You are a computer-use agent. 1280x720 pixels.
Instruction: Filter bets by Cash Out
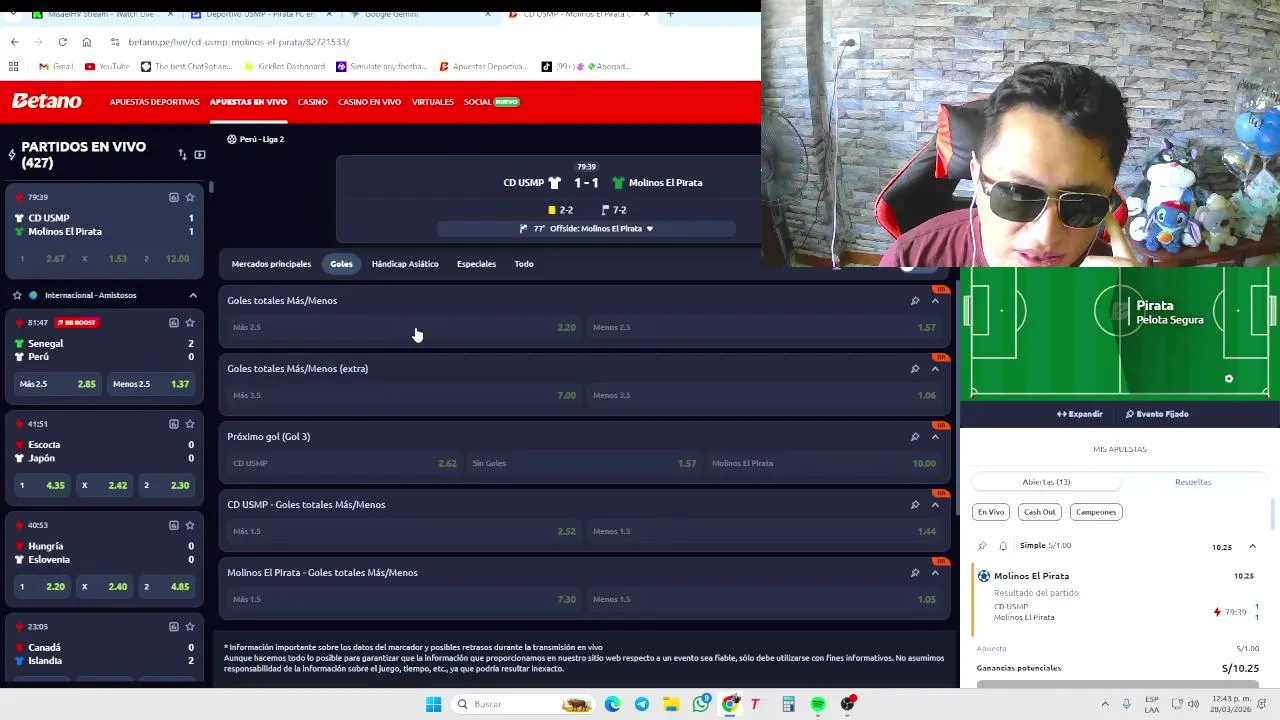1039,512
